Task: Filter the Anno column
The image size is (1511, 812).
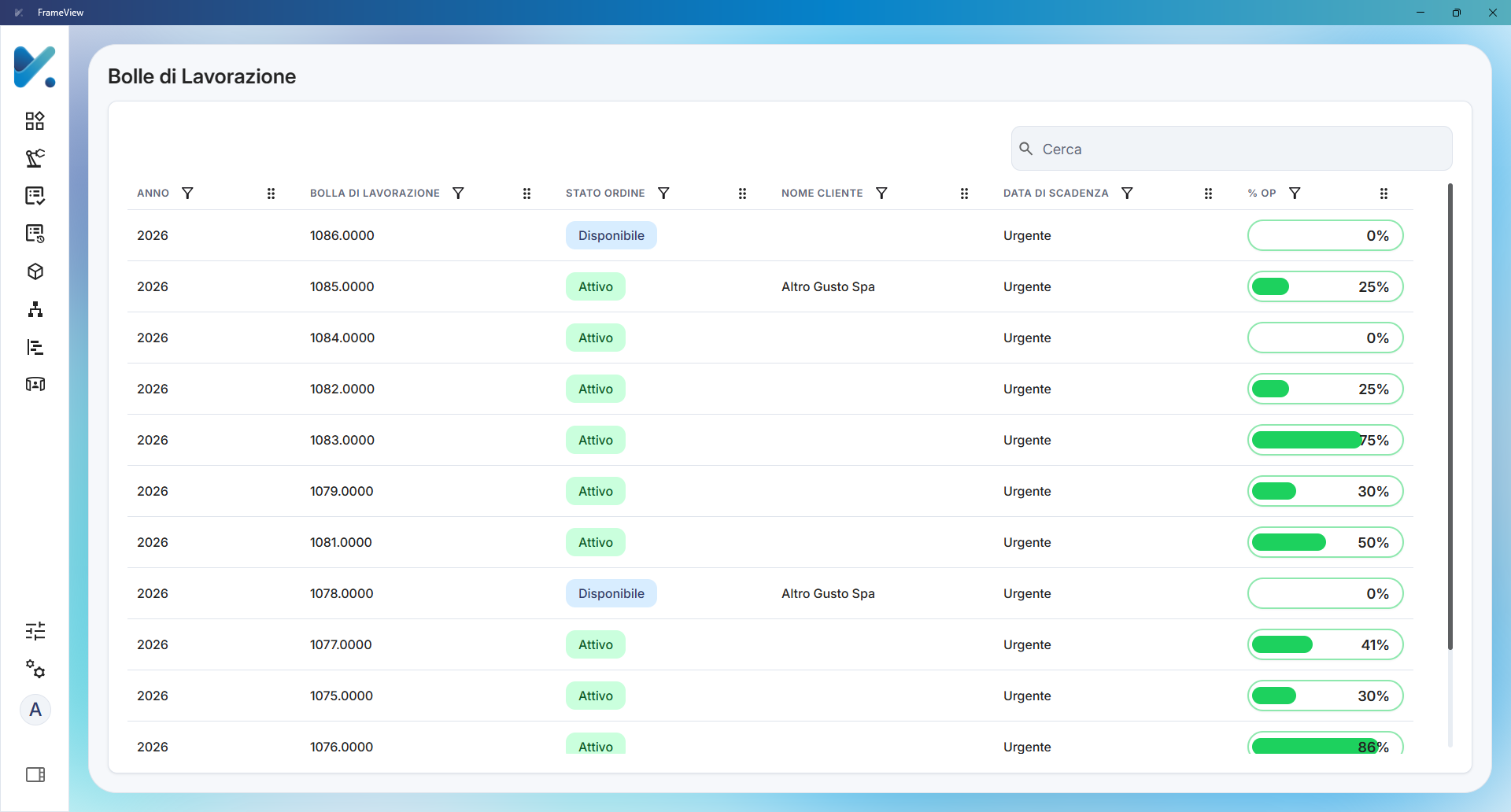Action: coord(187,194)
